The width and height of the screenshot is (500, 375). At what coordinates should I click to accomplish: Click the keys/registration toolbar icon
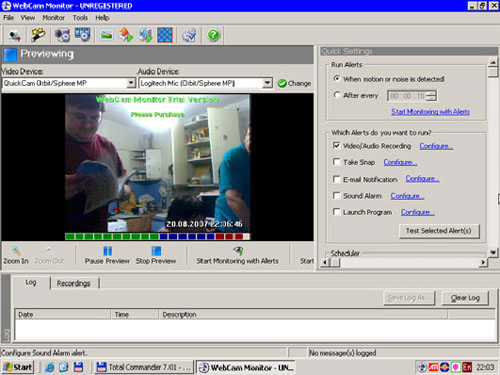tap(38, 35)
